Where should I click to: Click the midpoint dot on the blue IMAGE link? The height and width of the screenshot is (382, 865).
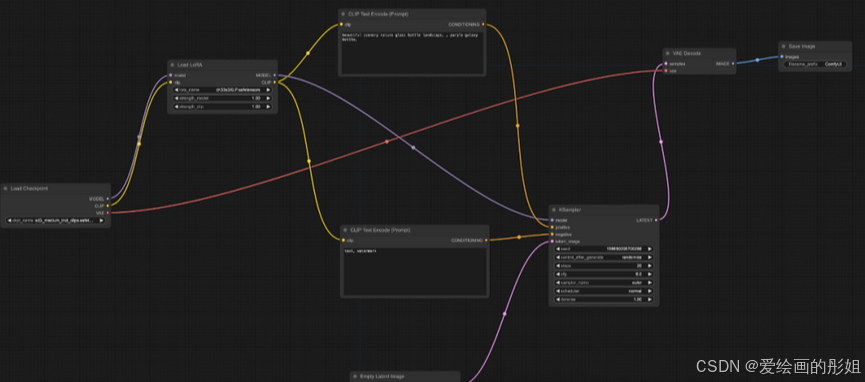tap(757, 60)
